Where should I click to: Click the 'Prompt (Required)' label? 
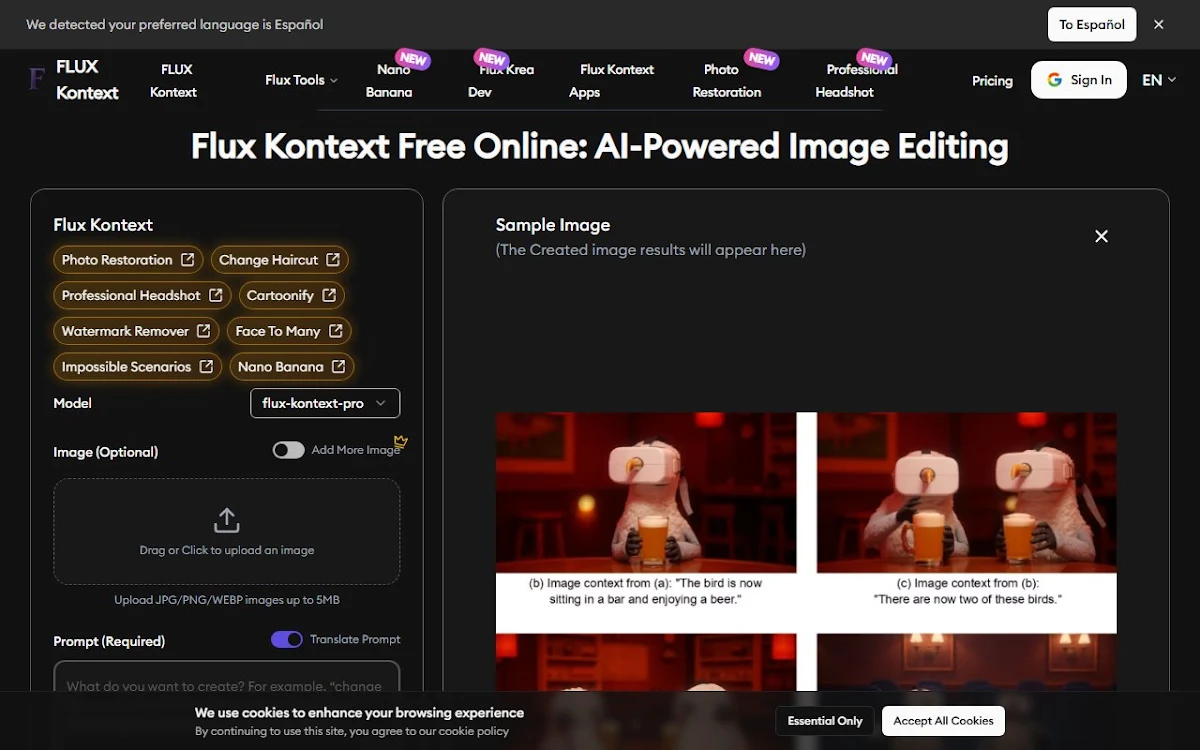(x=109, y=641)
